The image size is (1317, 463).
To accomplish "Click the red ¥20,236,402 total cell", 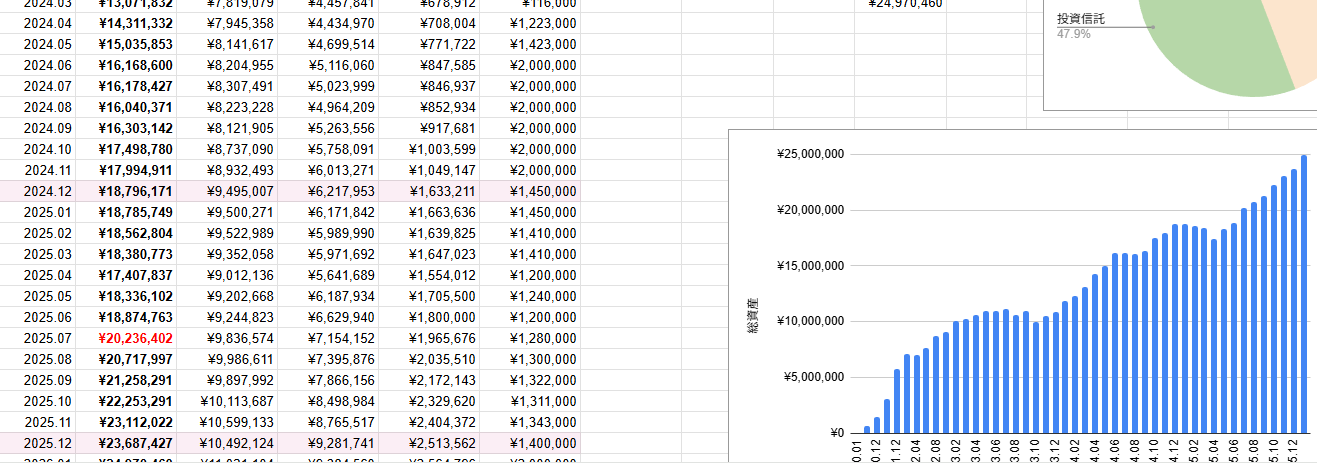I will (x=135, y=339).
